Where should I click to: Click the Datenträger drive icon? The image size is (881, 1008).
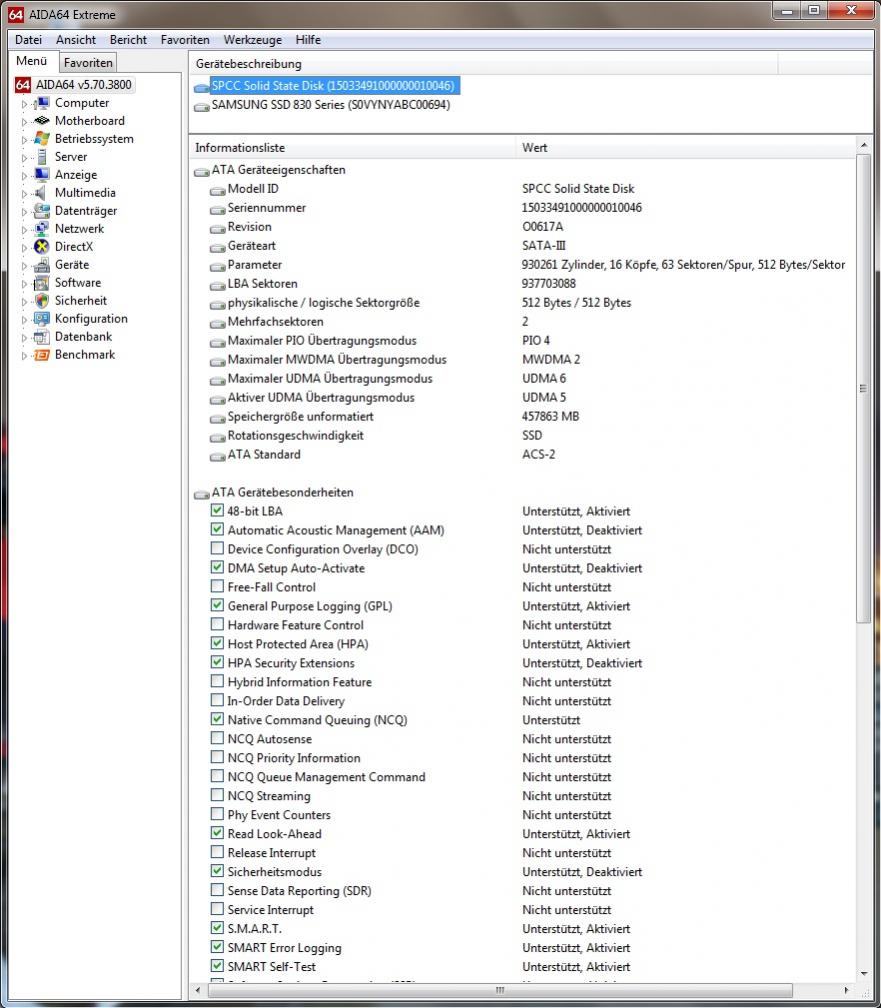coord(42,211)
